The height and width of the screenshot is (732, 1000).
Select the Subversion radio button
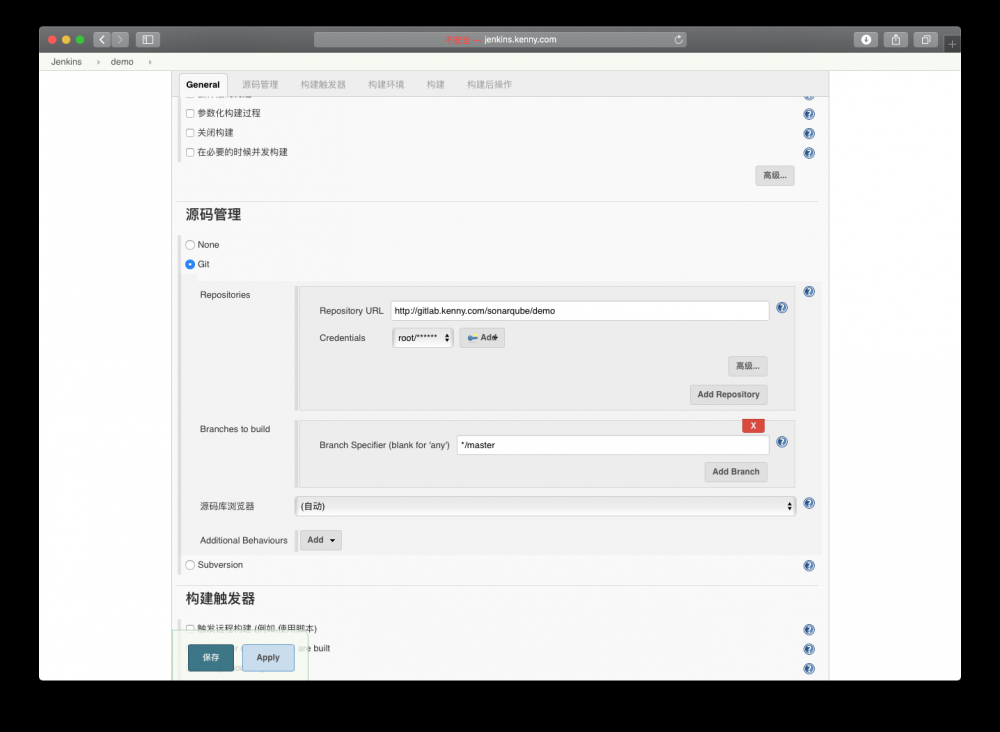[189, 565]
